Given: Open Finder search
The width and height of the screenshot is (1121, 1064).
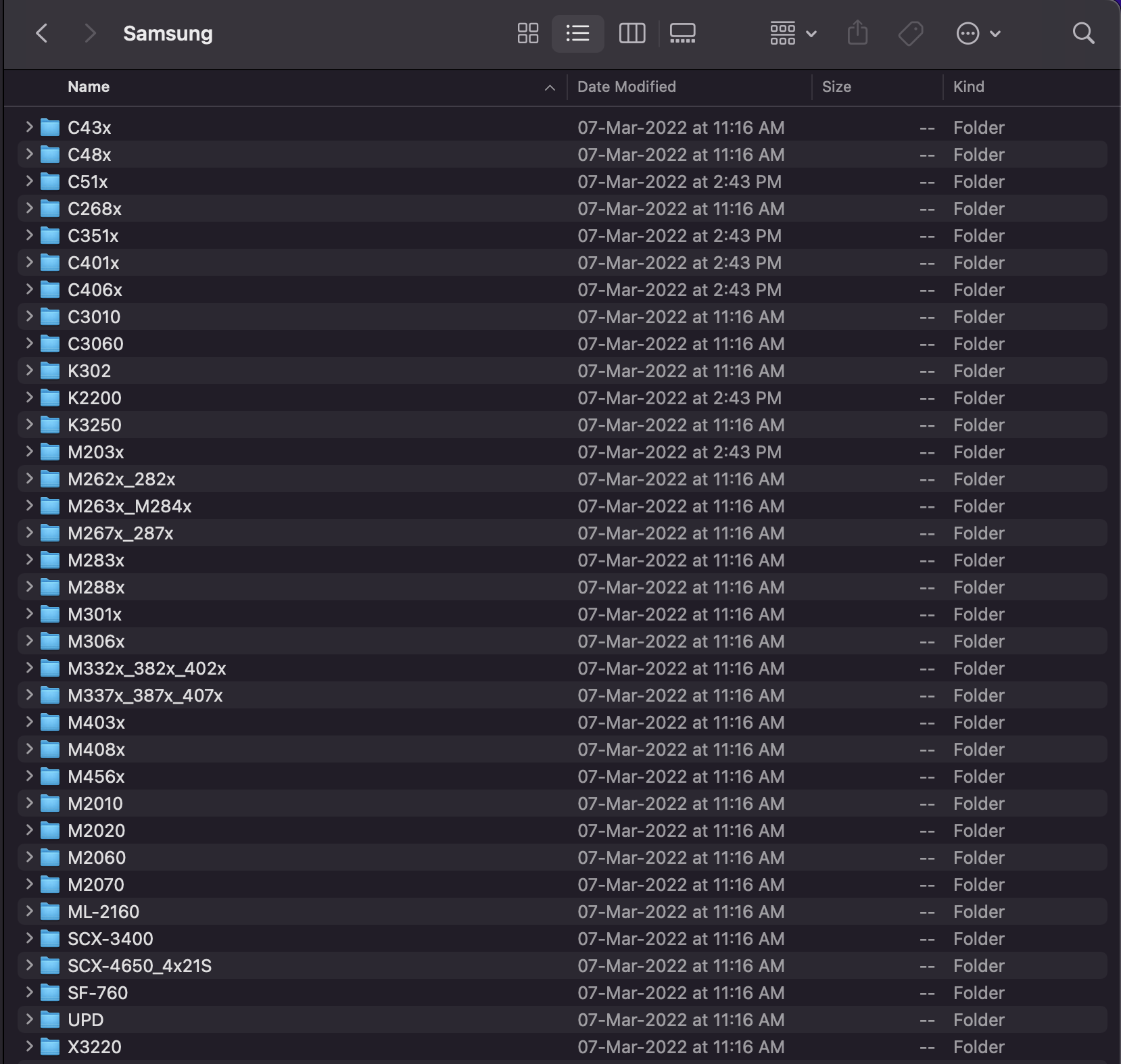Looking at the screenshot, I should [1084, 33].
